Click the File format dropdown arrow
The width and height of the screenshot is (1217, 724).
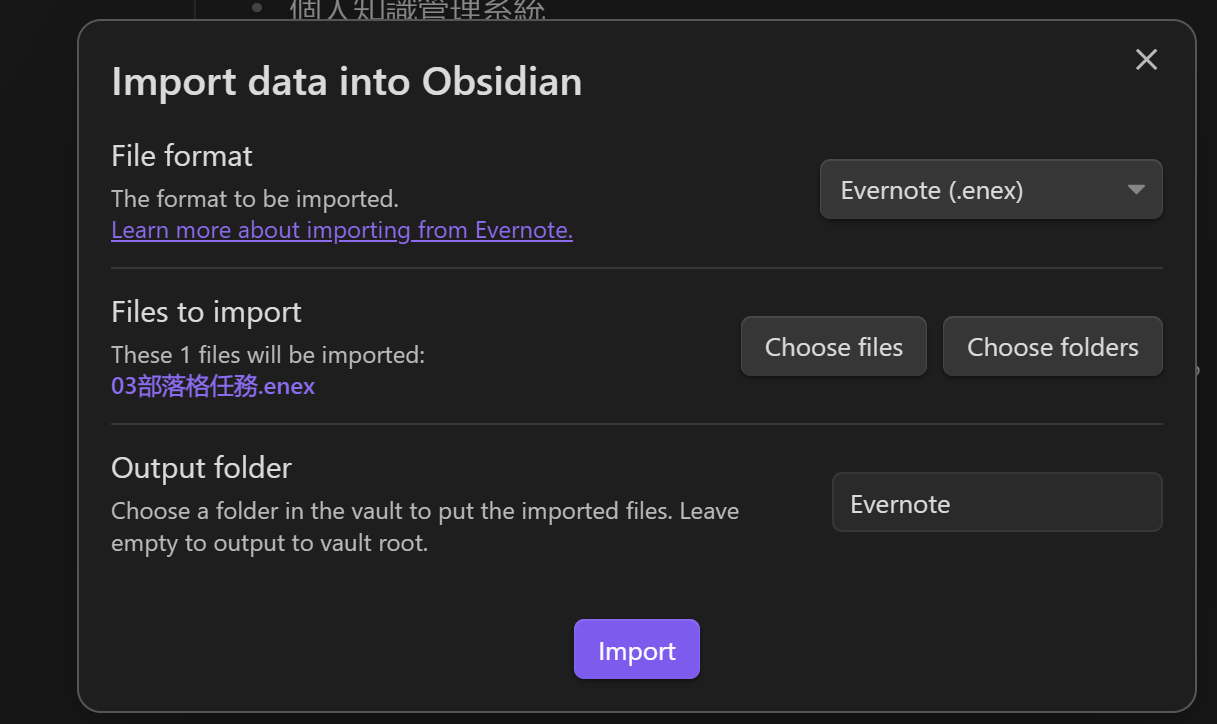(1136, 190)
